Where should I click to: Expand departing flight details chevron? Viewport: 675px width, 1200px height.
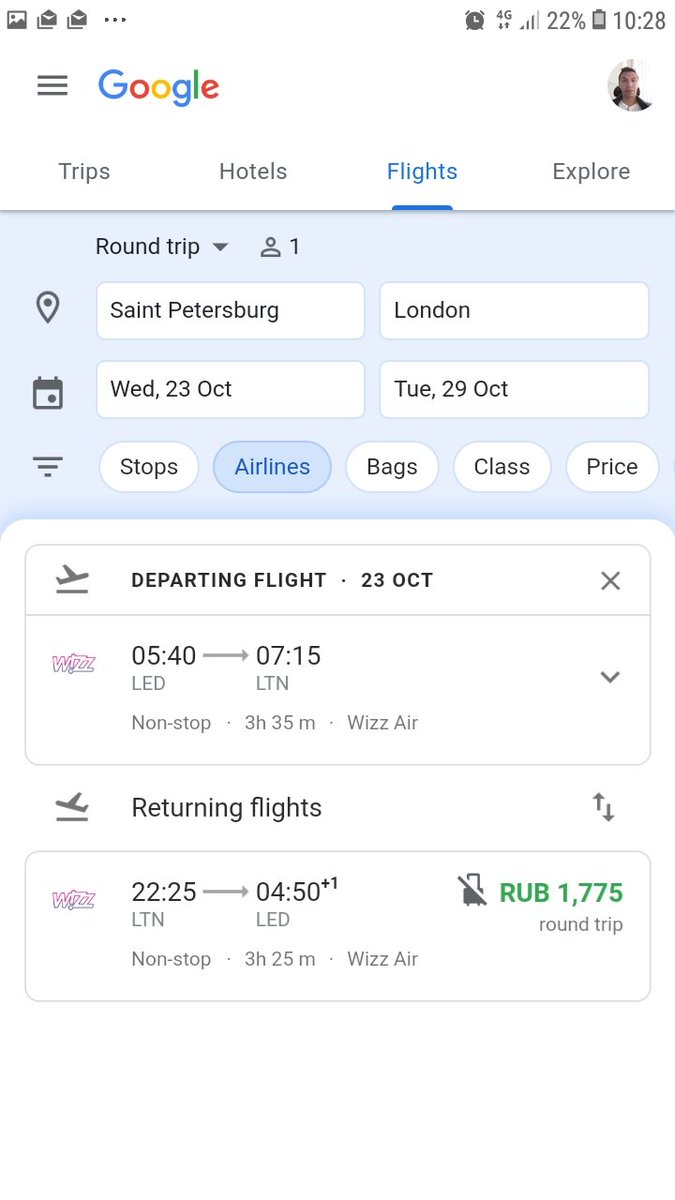tap(610, 677)
